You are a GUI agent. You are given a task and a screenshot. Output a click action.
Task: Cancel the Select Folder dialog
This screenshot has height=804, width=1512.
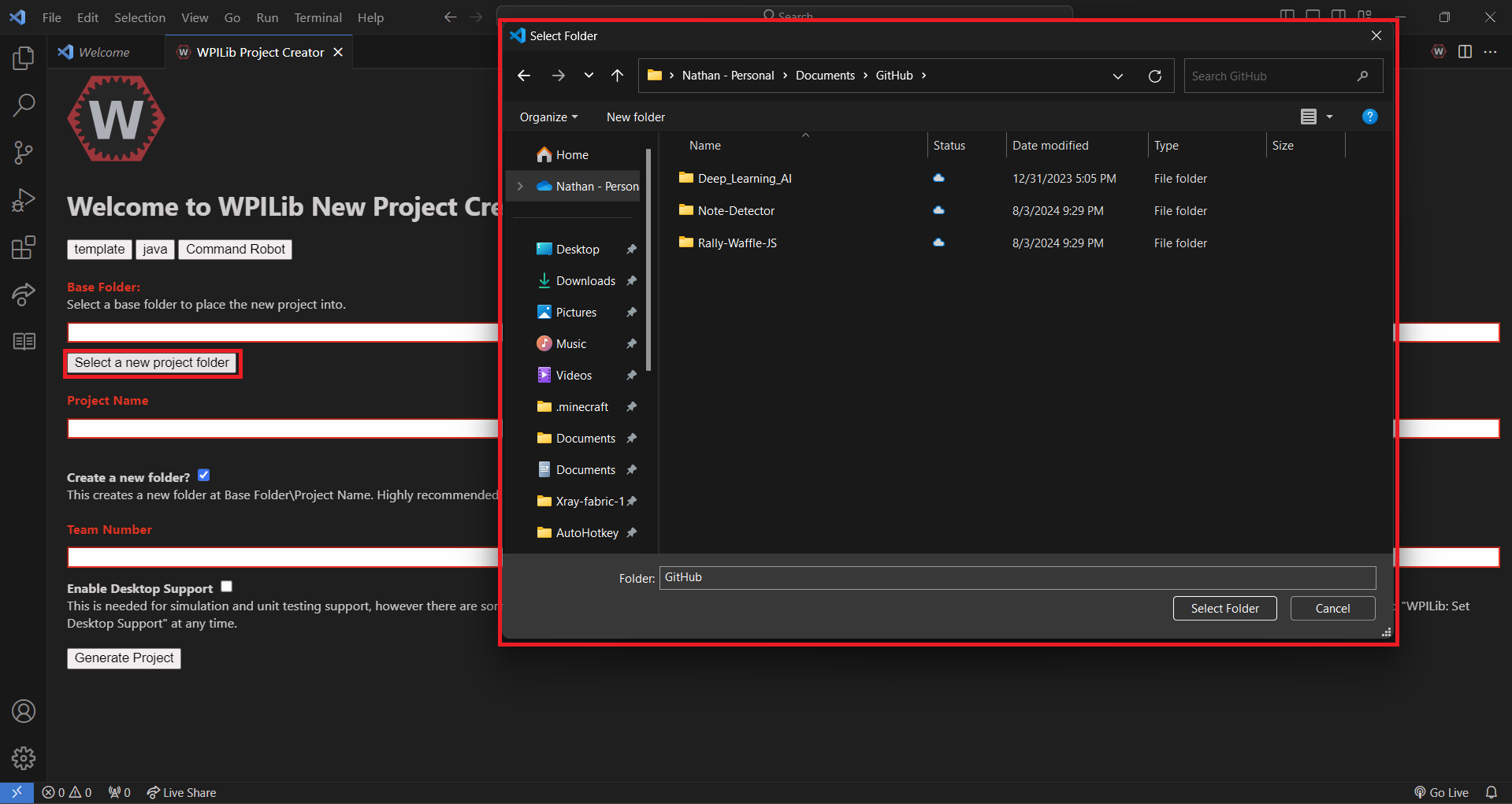(1332, 608)
